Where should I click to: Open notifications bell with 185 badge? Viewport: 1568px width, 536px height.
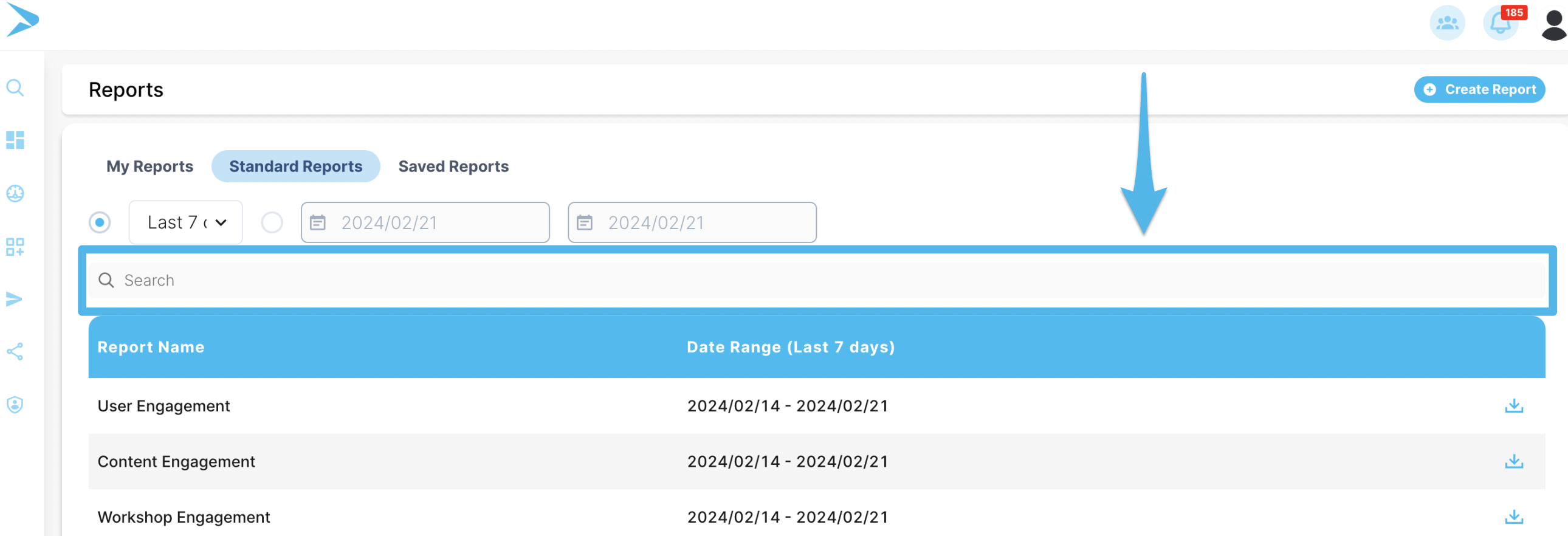[x=1501, y=23]
